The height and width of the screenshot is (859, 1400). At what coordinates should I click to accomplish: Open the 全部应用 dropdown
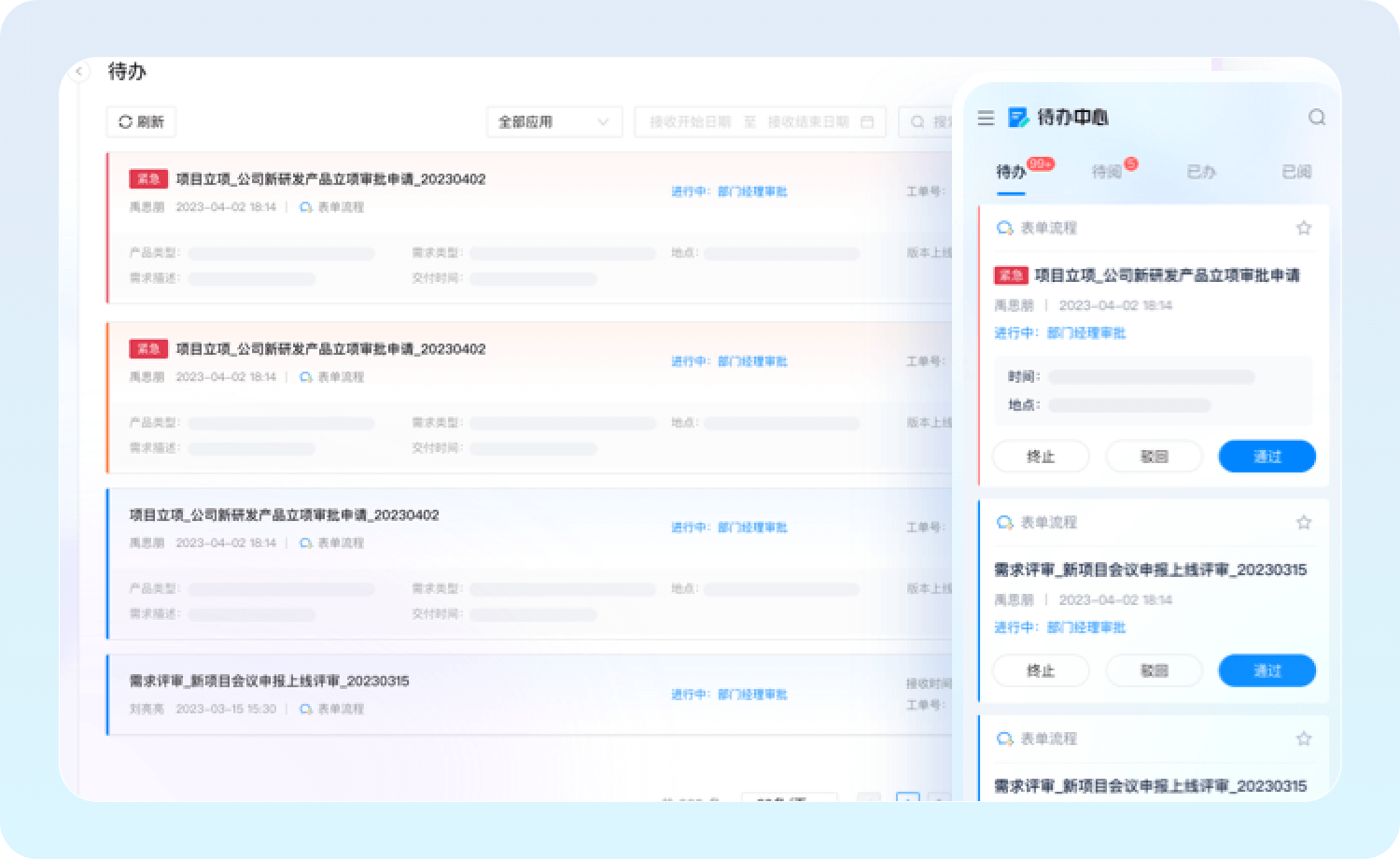pyautogui.click(x=553, y=122)
